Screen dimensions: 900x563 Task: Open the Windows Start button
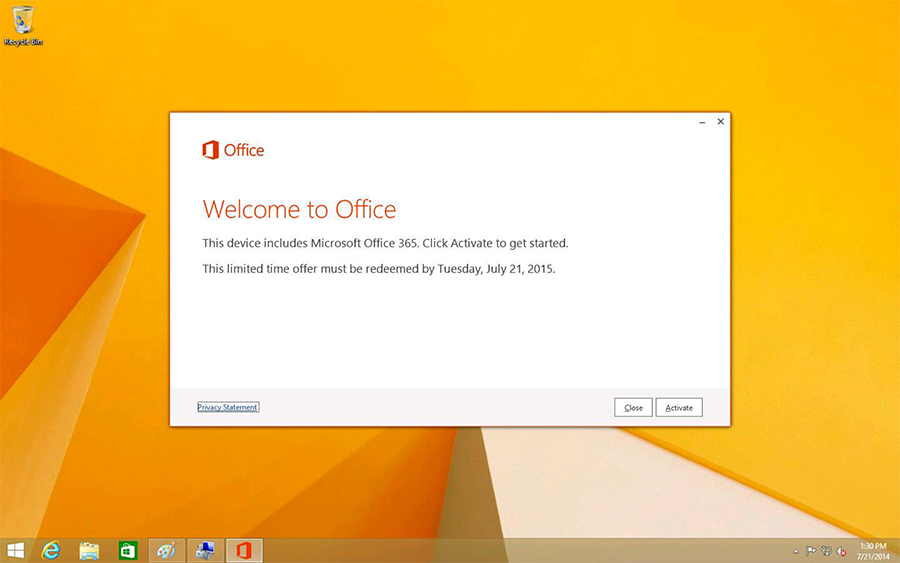click(15, 551)
